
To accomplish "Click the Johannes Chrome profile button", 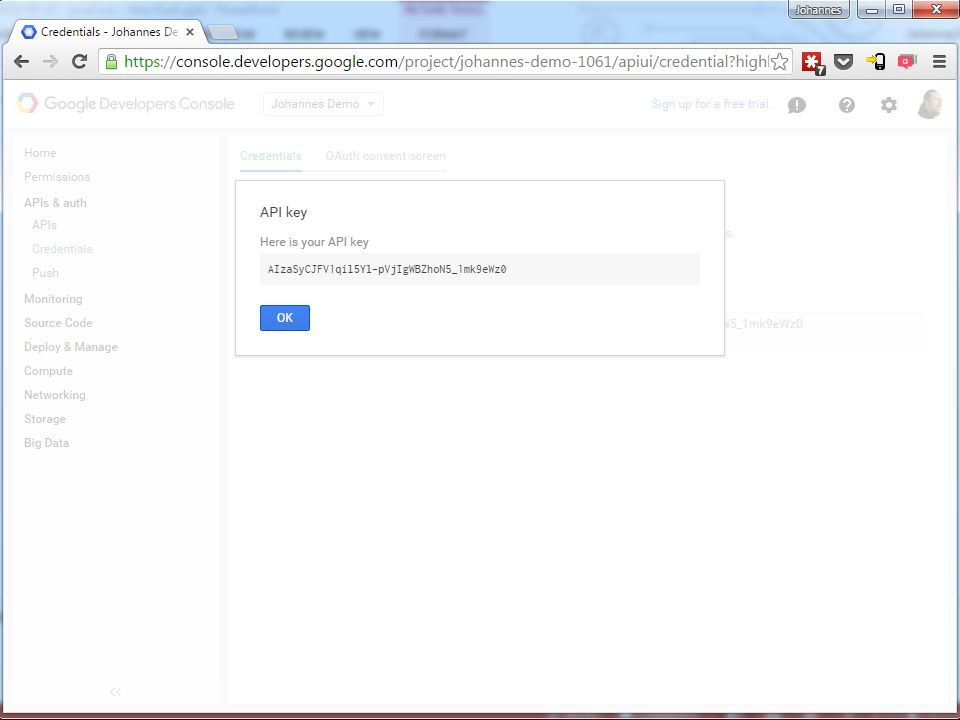I will 818,10.
